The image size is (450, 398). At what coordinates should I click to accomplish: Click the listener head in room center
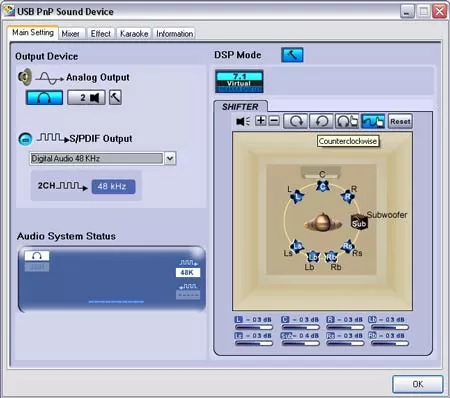pyautogui.click(x=323, y=222)
